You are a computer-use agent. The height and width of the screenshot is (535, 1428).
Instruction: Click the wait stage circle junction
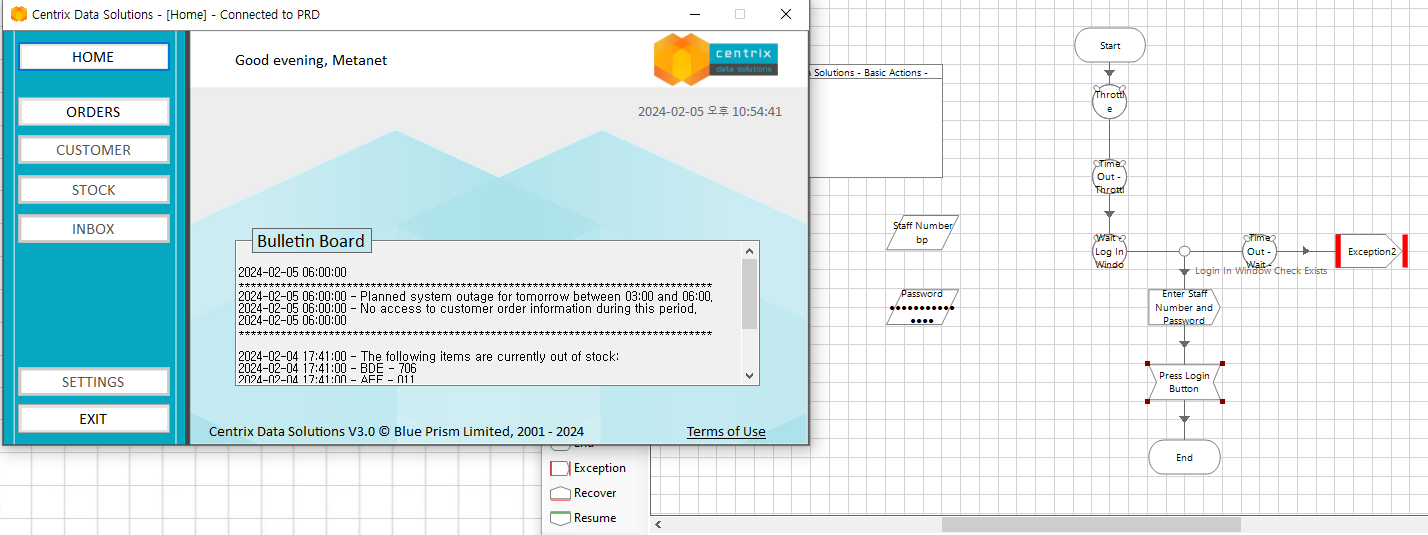tap(1185, 252)
